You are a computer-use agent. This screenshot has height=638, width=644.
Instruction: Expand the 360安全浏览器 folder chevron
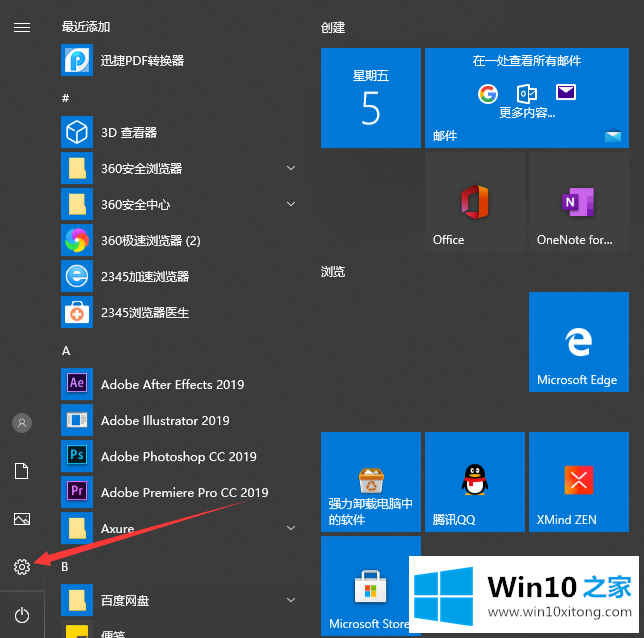pos(291,168)
